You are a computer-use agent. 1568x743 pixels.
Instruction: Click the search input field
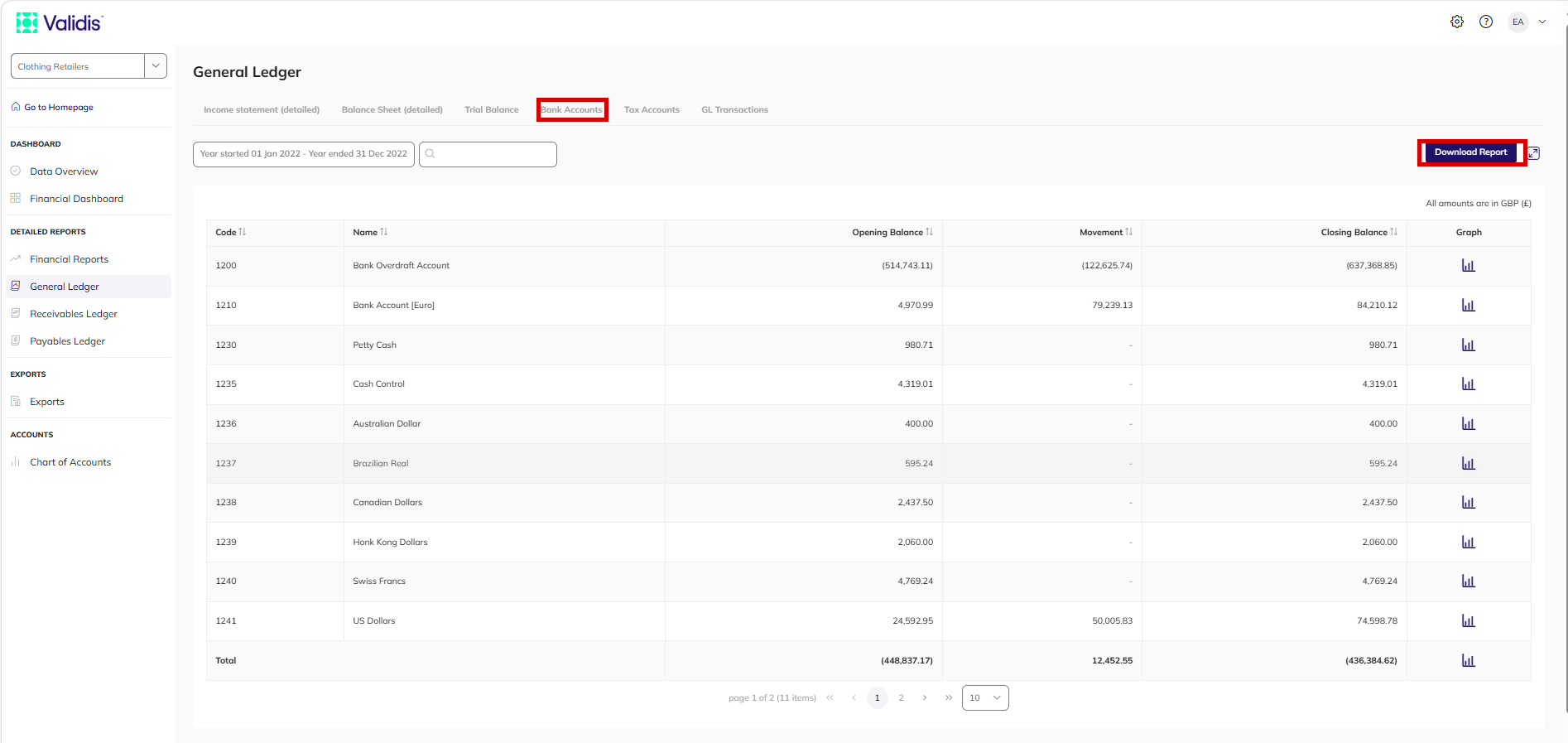[x=488, y=154]
